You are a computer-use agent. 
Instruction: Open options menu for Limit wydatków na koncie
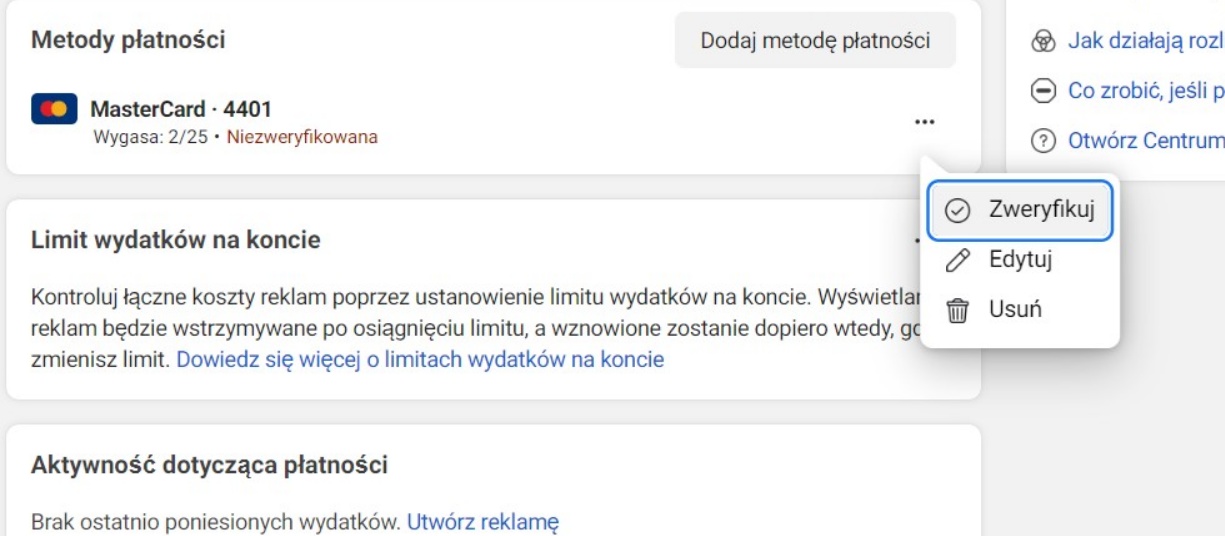917,240
